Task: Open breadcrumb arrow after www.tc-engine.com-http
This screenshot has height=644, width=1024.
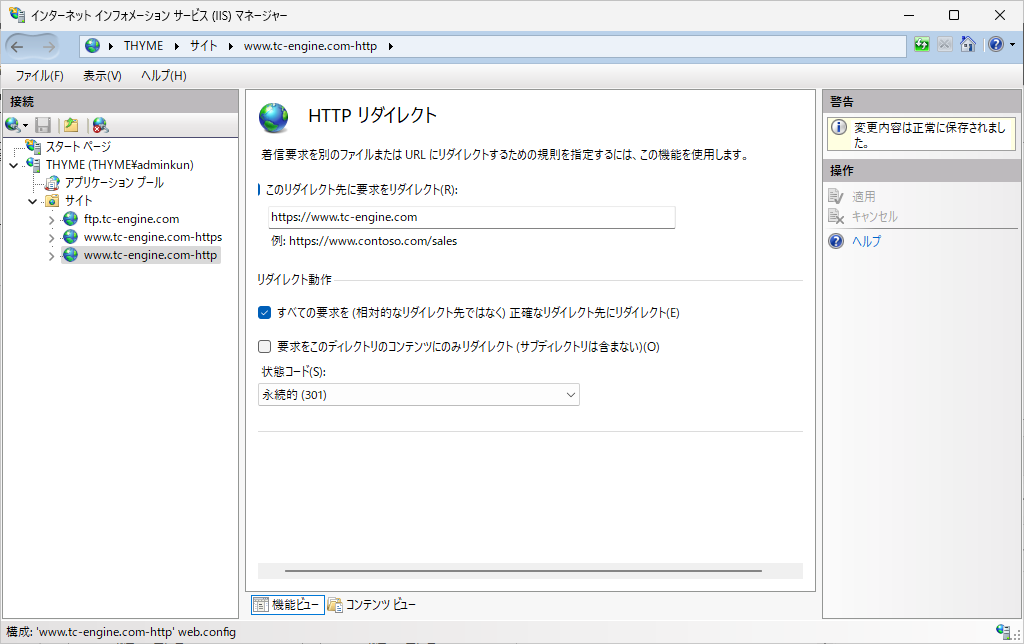Action: point(391,46)
